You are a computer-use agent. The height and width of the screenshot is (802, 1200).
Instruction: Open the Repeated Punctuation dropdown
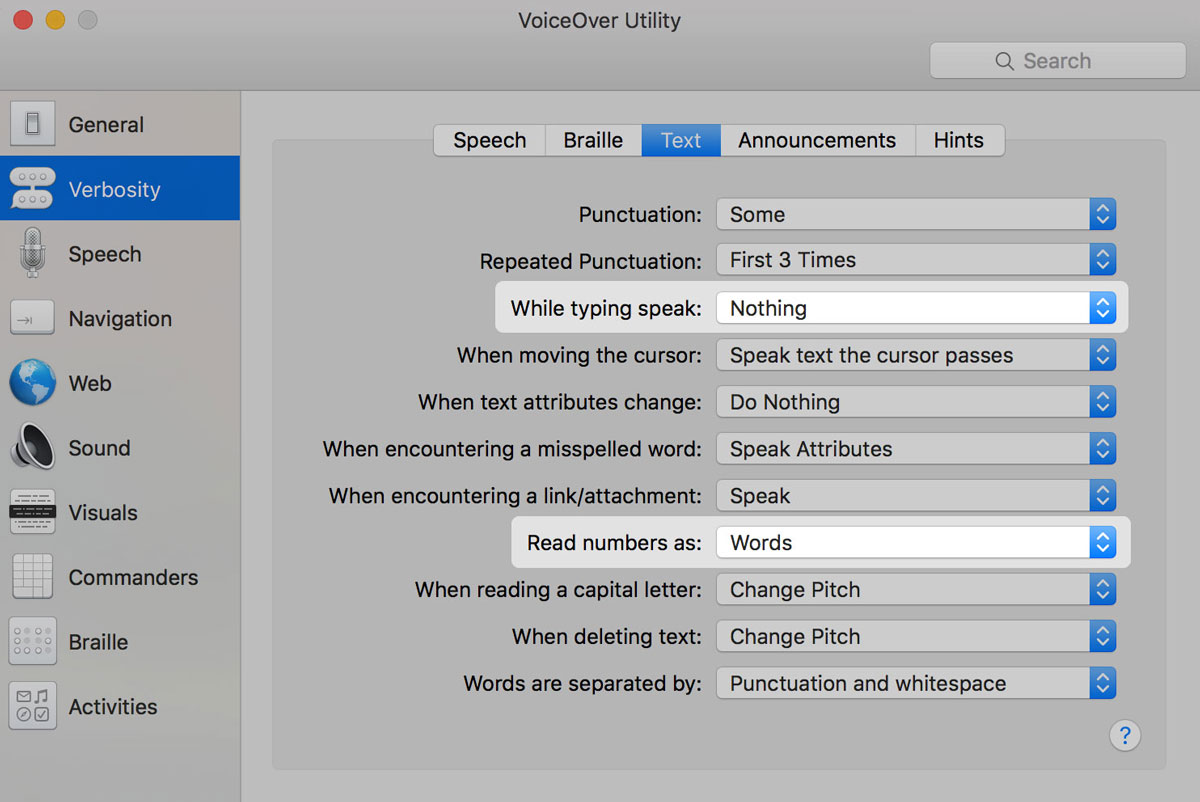915,260
